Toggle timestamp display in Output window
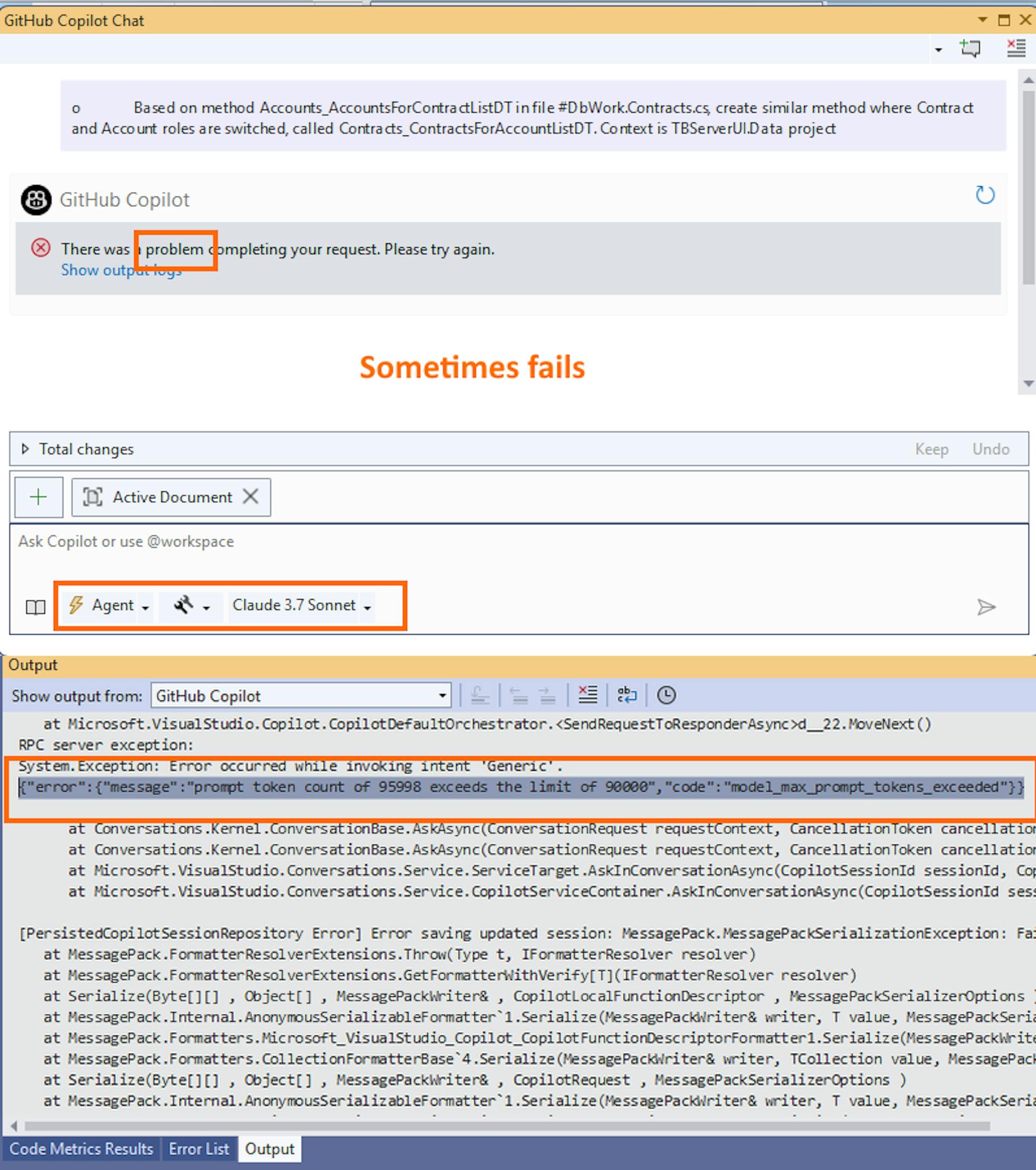1036x1170 pixels. click(x=666, y=695)
